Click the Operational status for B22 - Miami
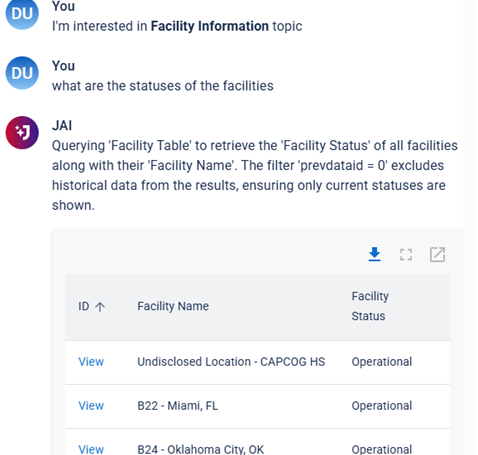478x455 pixels. pos(382,406)
